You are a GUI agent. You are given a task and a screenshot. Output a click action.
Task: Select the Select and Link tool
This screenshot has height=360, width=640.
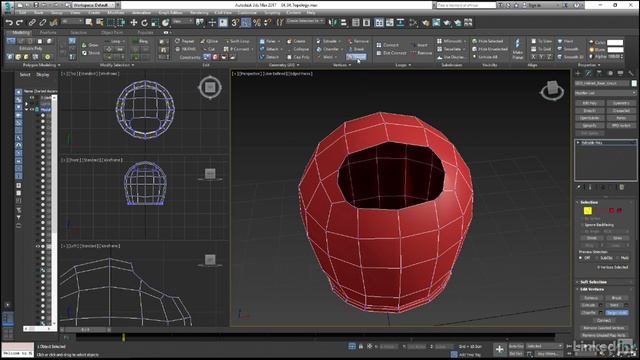[x=32, y=23]
